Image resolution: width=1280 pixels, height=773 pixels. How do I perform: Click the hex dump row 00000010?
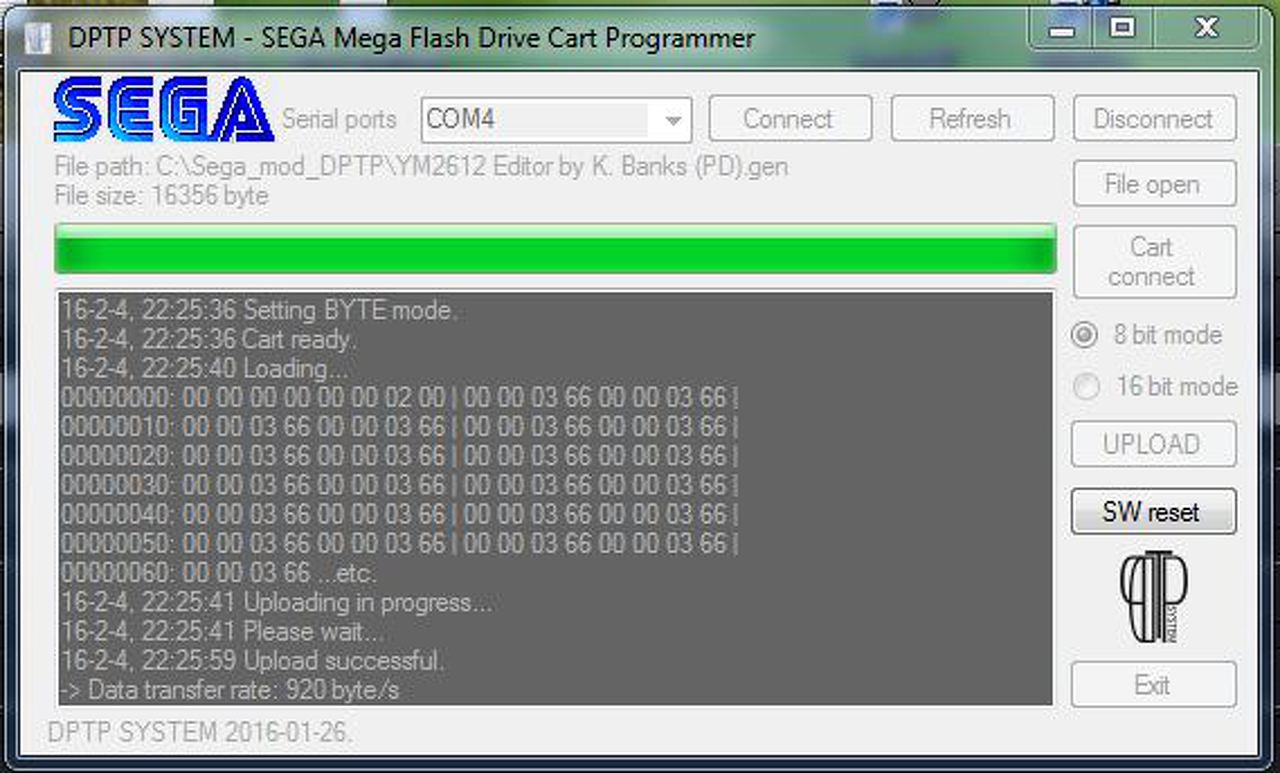[400, 427]
